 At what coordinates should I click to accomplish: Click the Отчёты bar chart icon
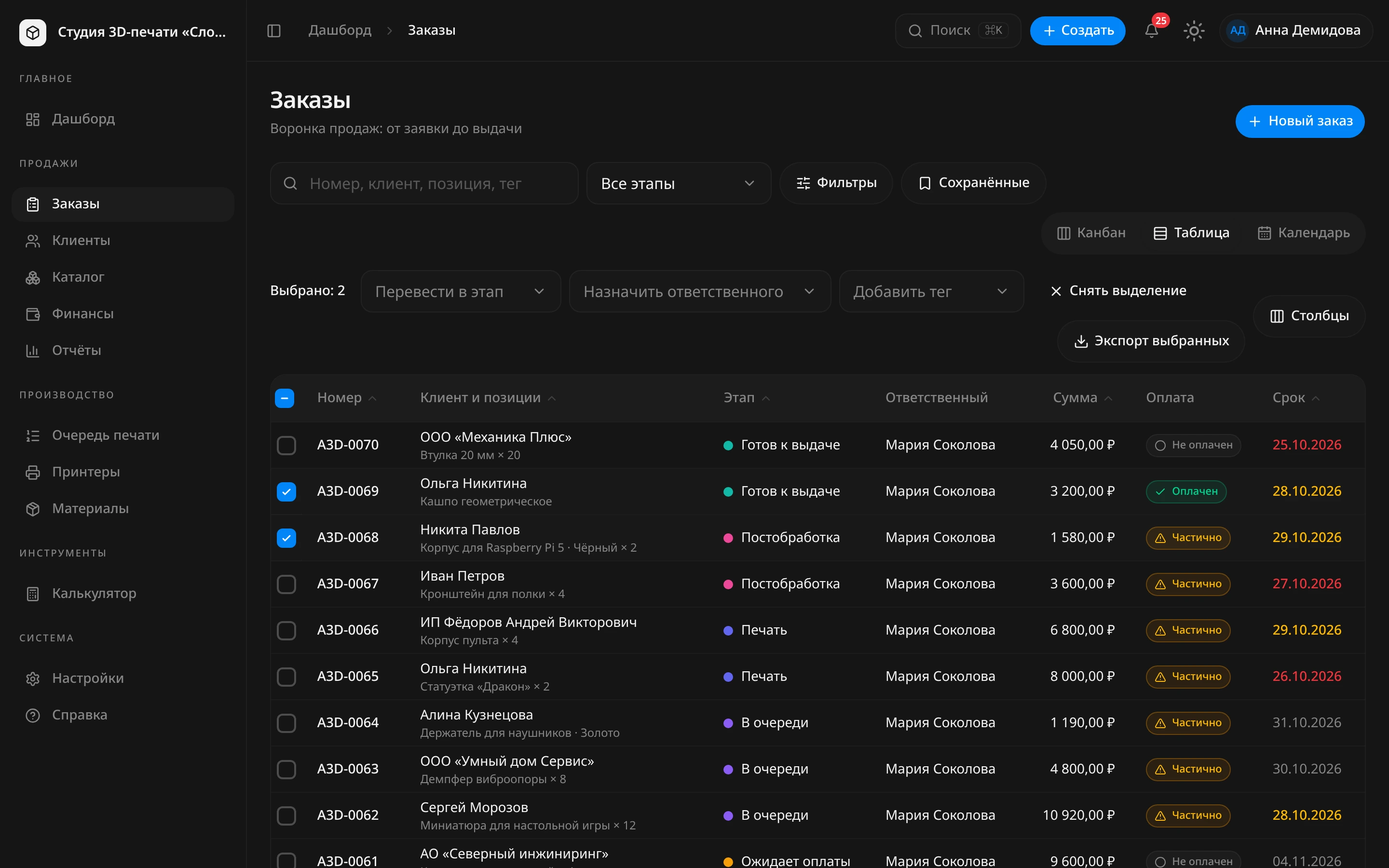click(x=33, y=351)
